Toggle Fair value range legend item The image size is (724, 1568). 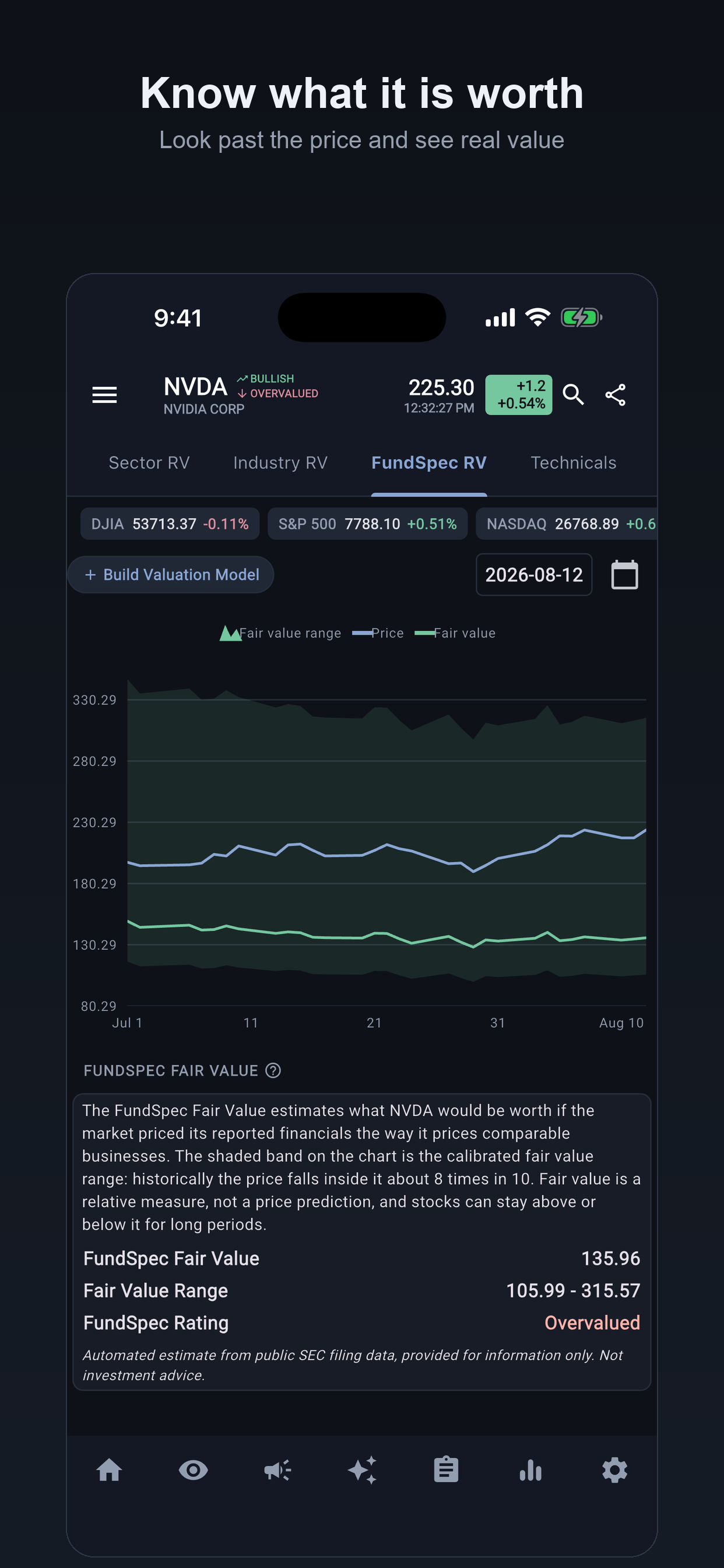coord(280,633)
